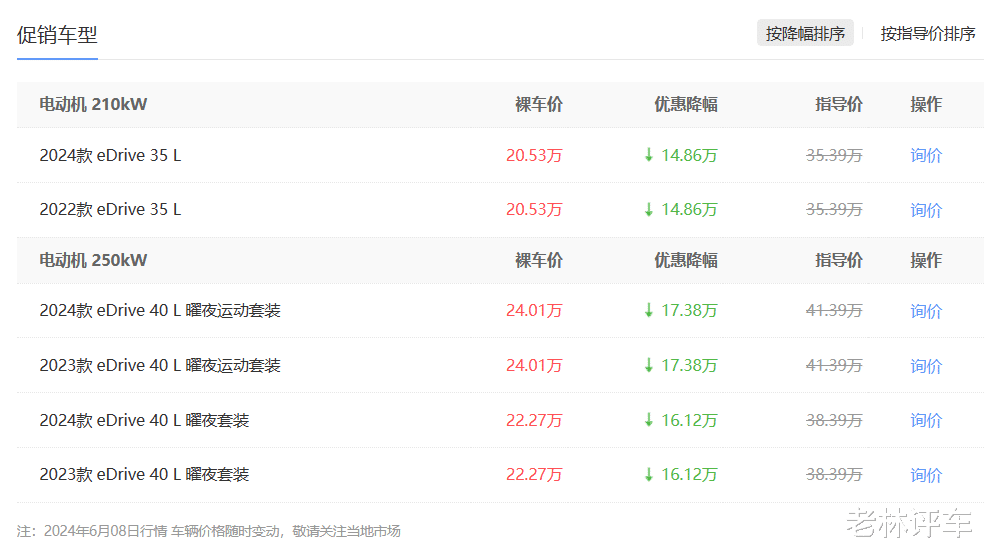Click 35.39万 guide price of 2022款 eDrive 35 L
The width and height of the screenshot is (989, 559).
(x=834, y=209)
